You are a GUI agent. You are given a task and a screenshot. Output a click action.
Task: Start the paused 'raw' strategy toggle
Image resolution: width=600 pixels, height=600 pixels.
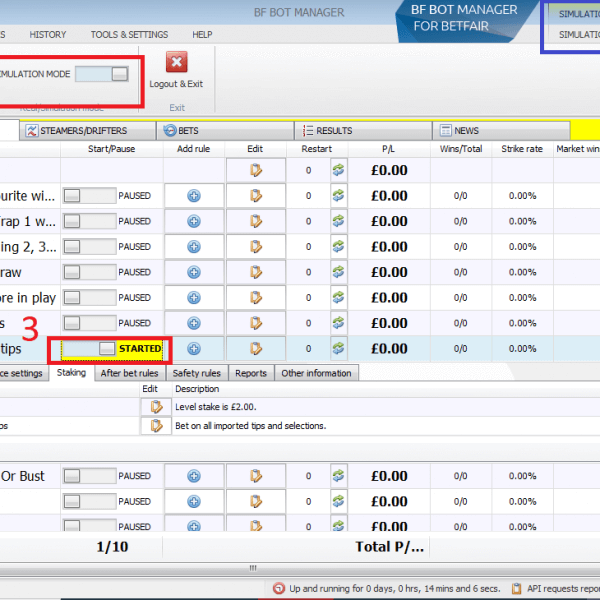pos(90,272)
